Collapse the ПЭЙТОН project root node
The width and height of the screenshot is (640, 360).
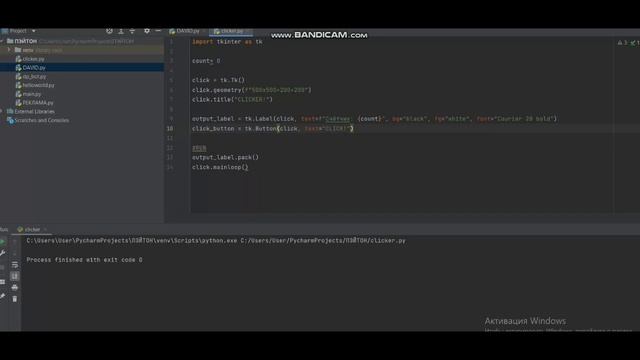pos(2,41)
